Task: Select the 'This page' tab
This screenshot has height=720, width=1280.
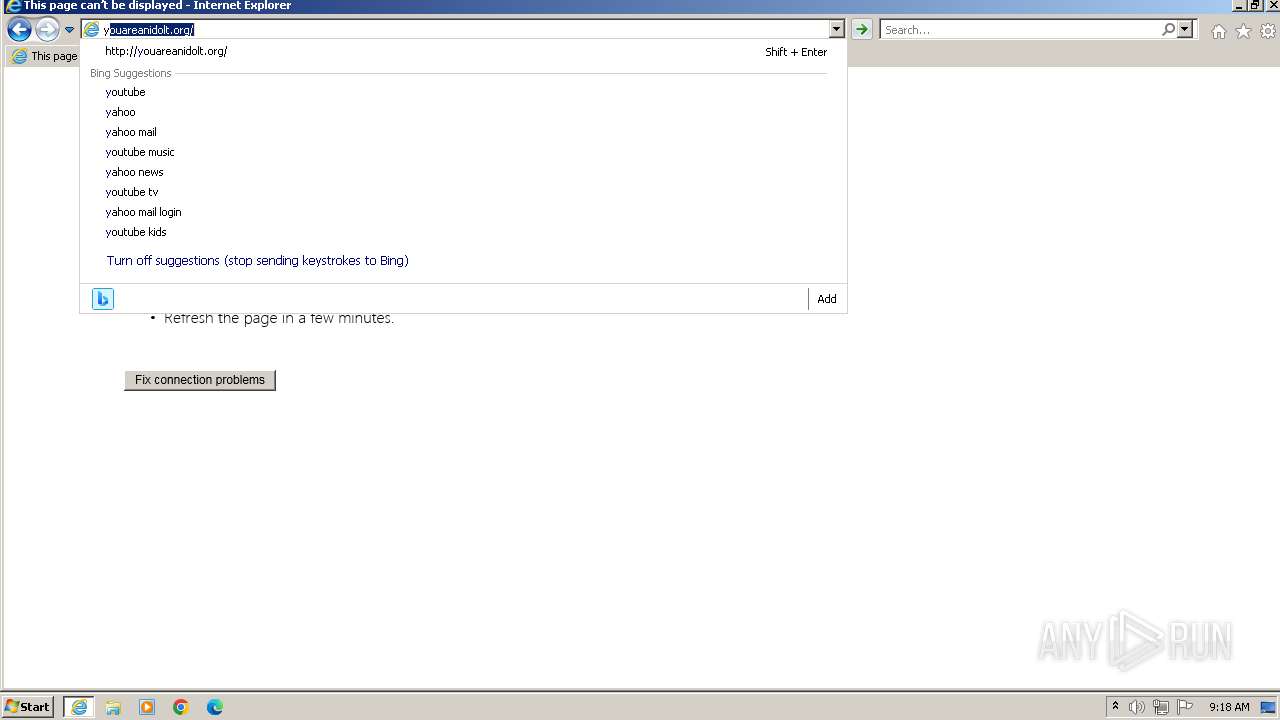Action: point(44,56)
